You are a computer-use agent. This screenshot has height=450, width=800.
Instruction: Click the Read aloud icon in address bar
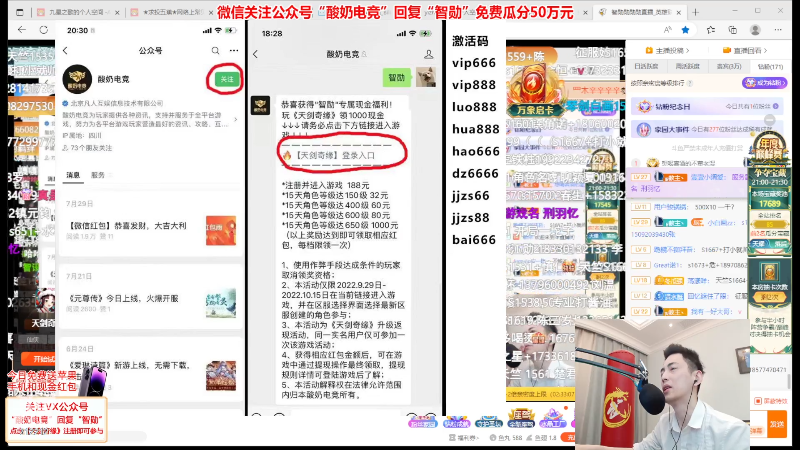pos(668,30)
